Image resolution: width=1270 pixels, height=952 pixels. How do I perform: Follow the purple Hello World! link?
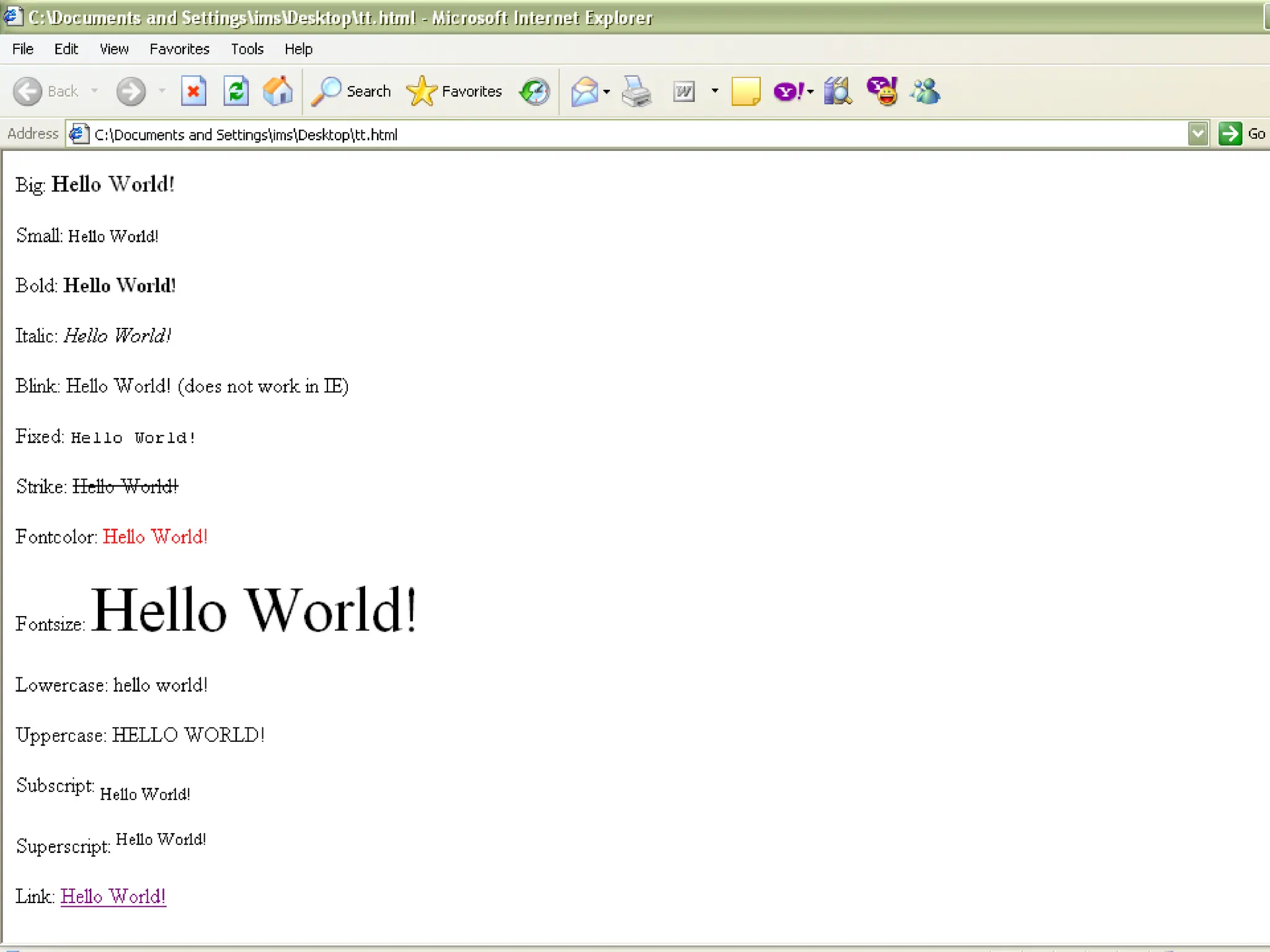click(x=113, y=896)
